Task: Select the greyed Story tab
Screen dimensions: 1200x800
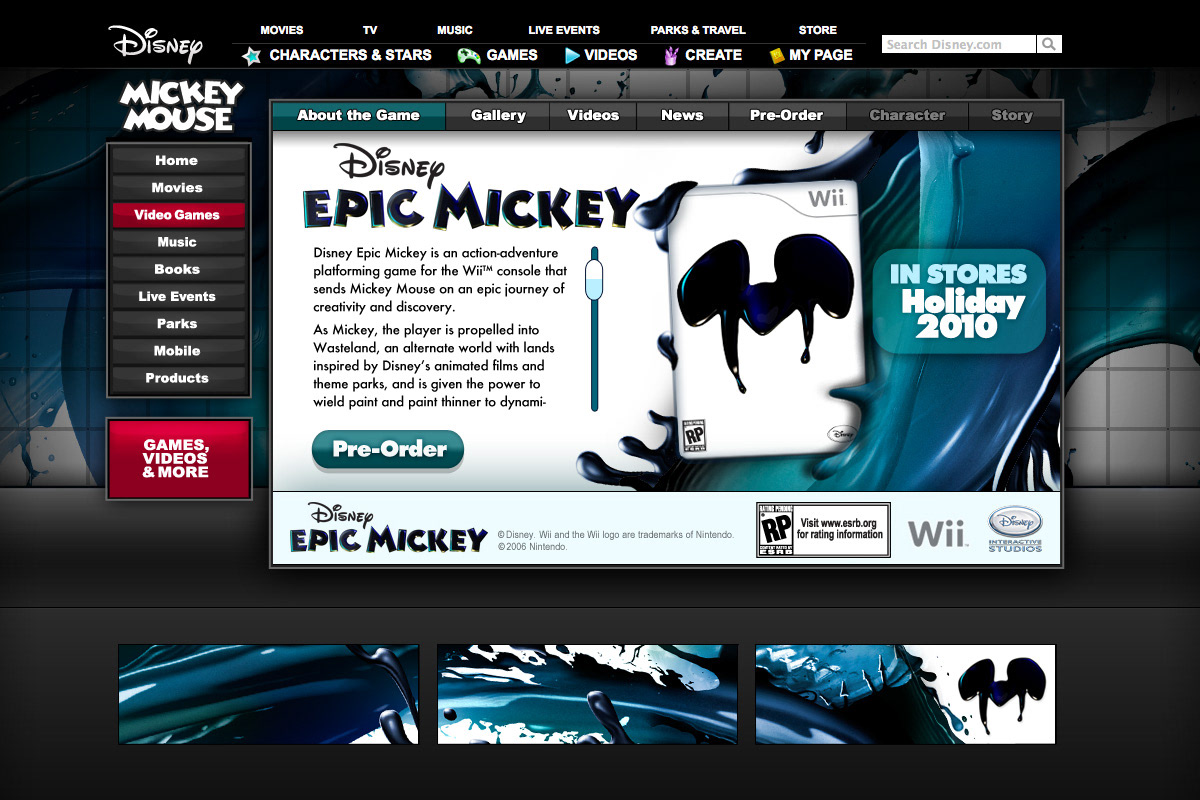Action: (1012, 116)
